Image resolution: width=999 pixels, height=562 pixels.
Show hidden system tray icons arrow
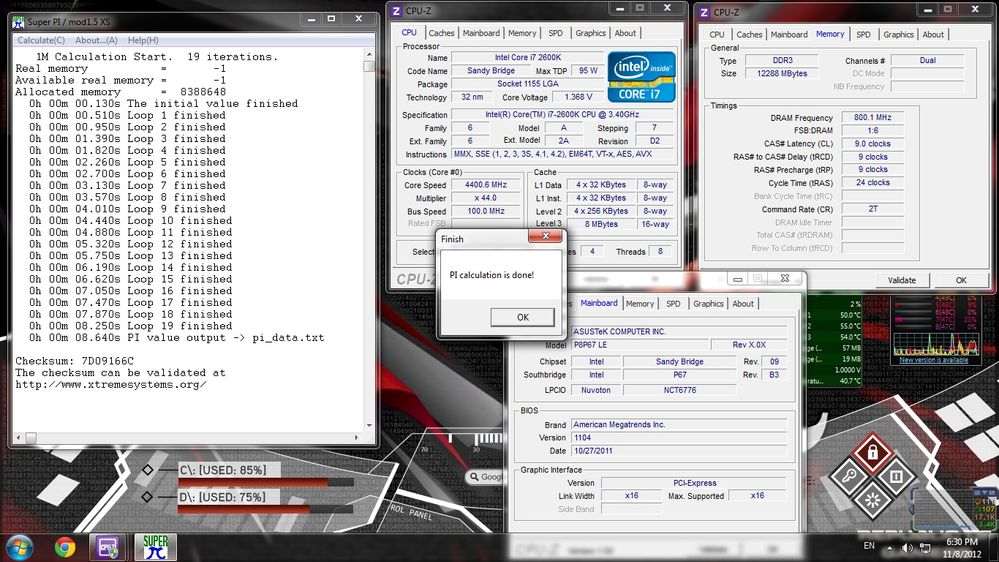pyautogui.click(x=889, y=547)
